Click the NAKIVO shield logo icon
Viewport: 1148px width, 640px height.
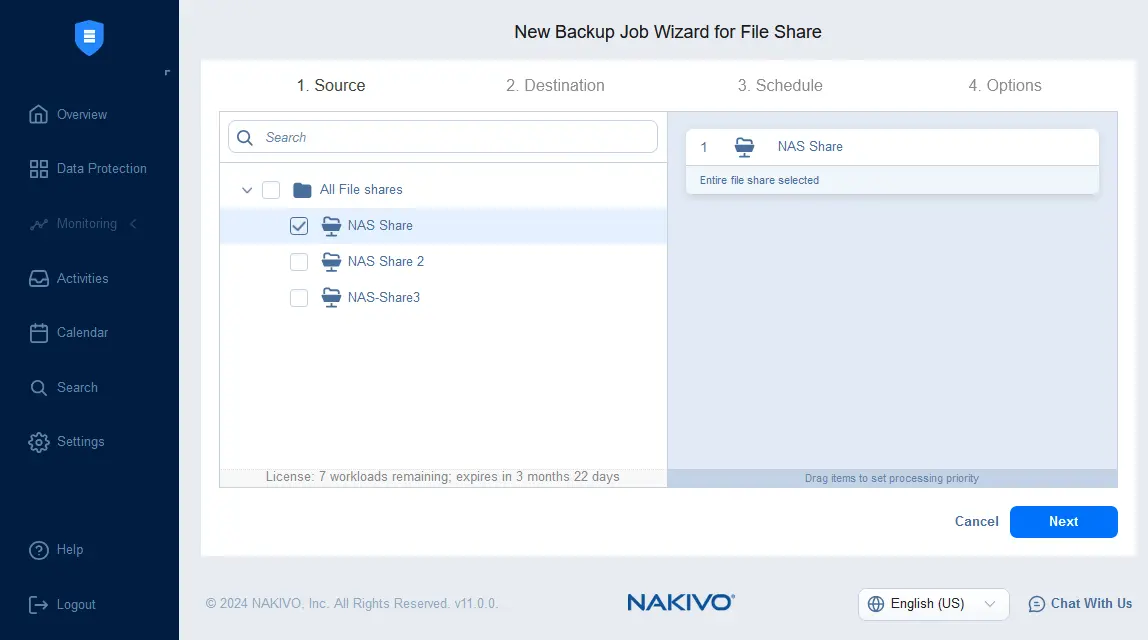coord(89,37)
